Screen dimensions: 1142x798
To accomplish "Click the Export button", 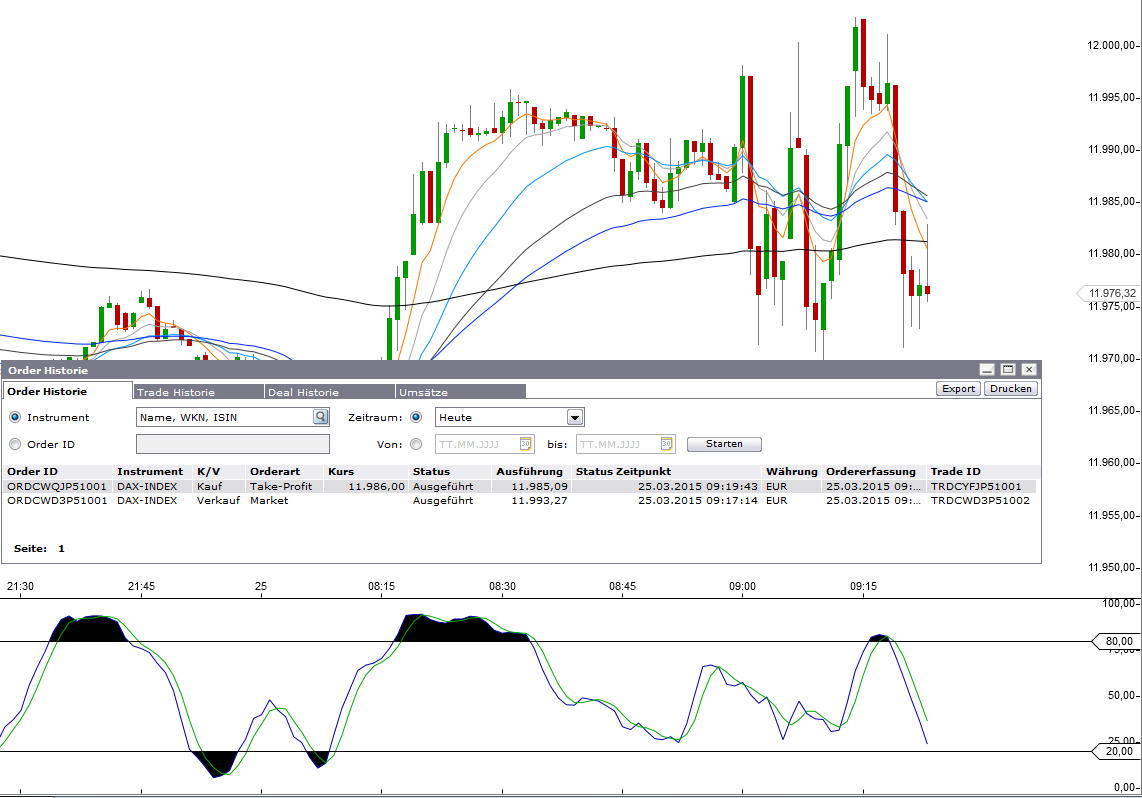I will (958, 388).
